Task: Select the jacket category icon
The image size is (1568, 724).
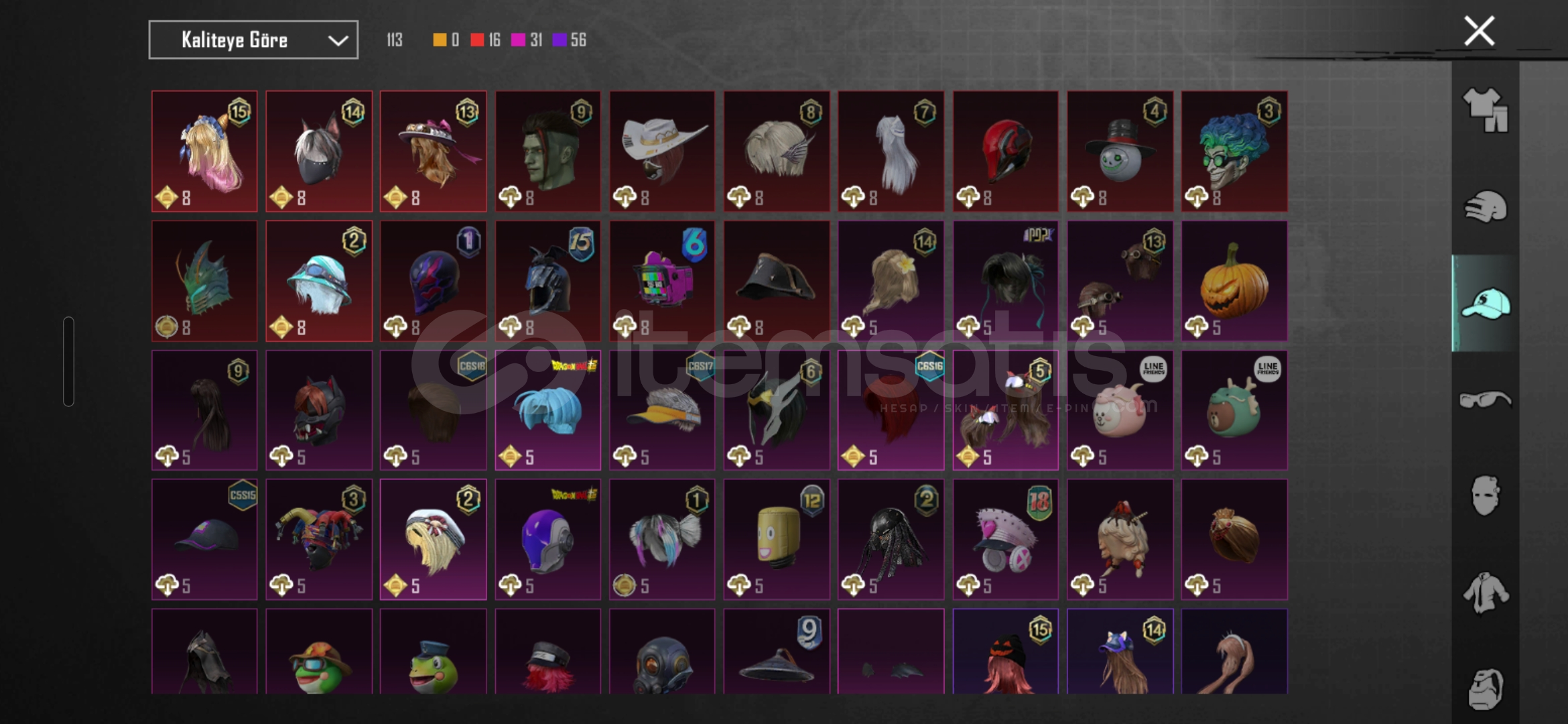Action: tap(1485, 593)
